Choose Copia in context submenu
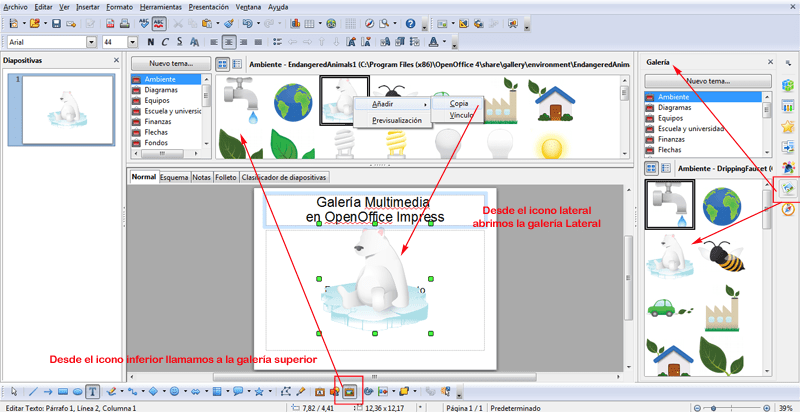The width and height of the screenshot is (800, 412). point(458,104)
